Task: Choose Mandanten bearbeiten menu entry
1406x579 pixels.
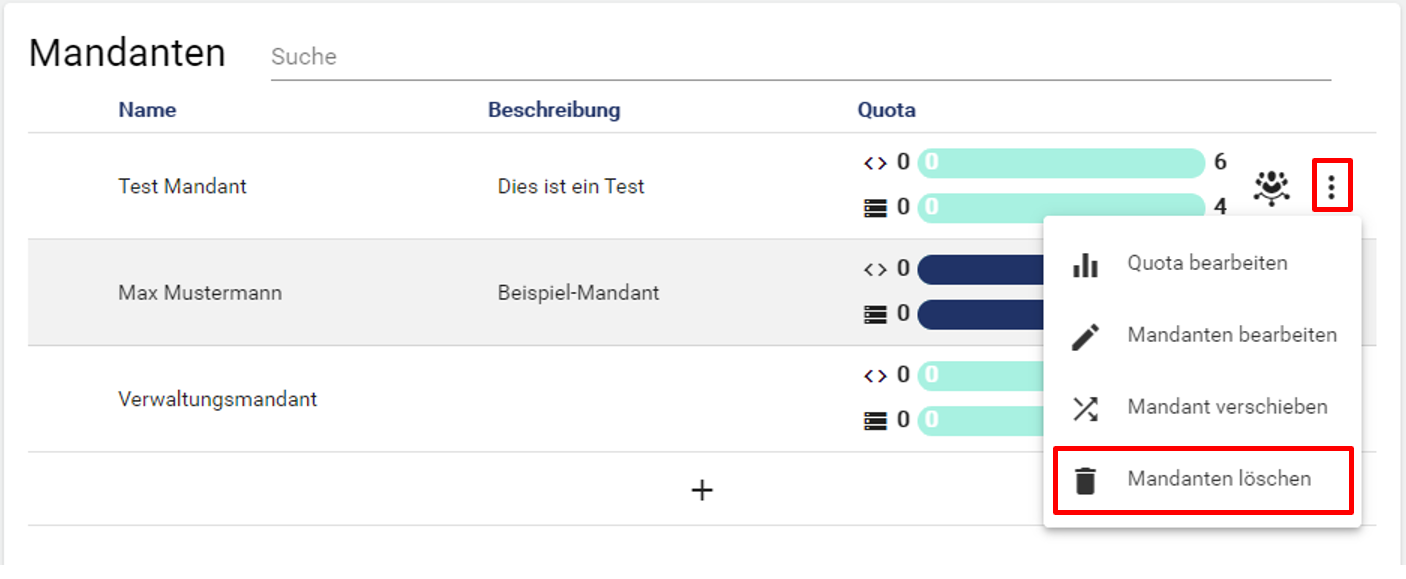Action: [x=1231, y=335]
